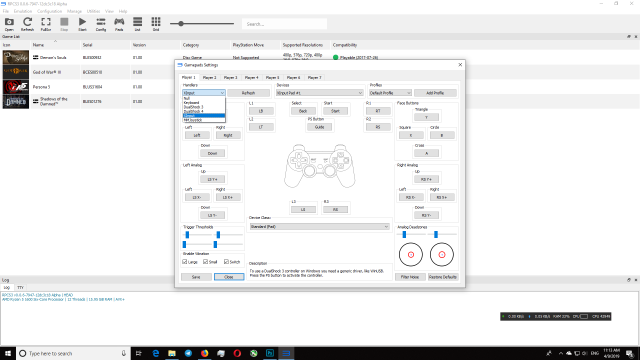Switch to the Player 2 tab

tap(209, 78)
